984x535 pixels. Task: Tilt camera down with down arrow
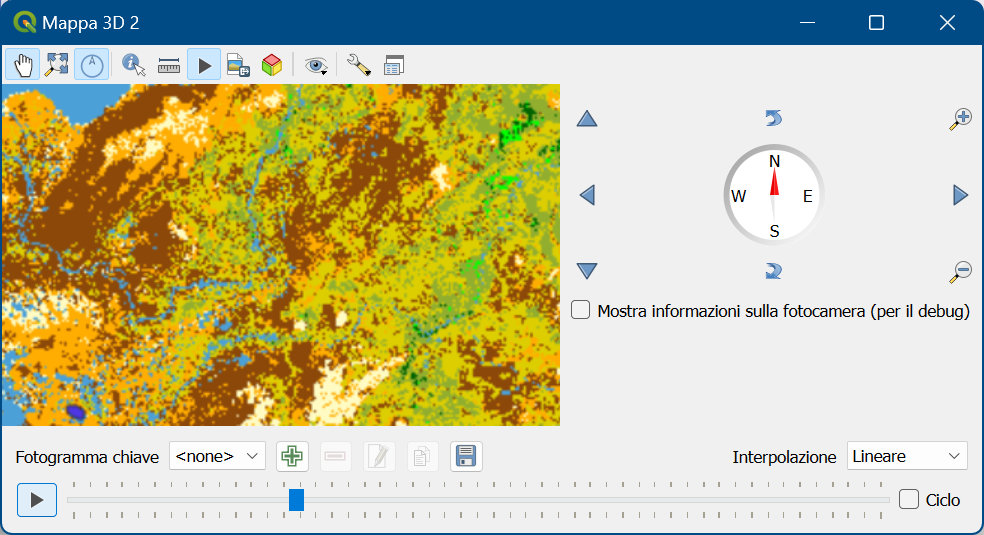587,271
